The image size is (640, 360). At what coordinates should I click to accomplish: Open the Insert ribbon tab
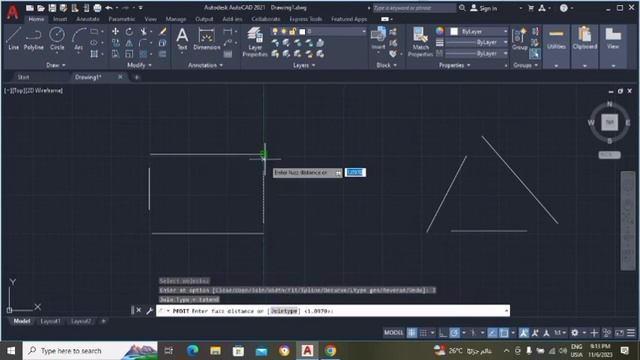click(60, 19)
